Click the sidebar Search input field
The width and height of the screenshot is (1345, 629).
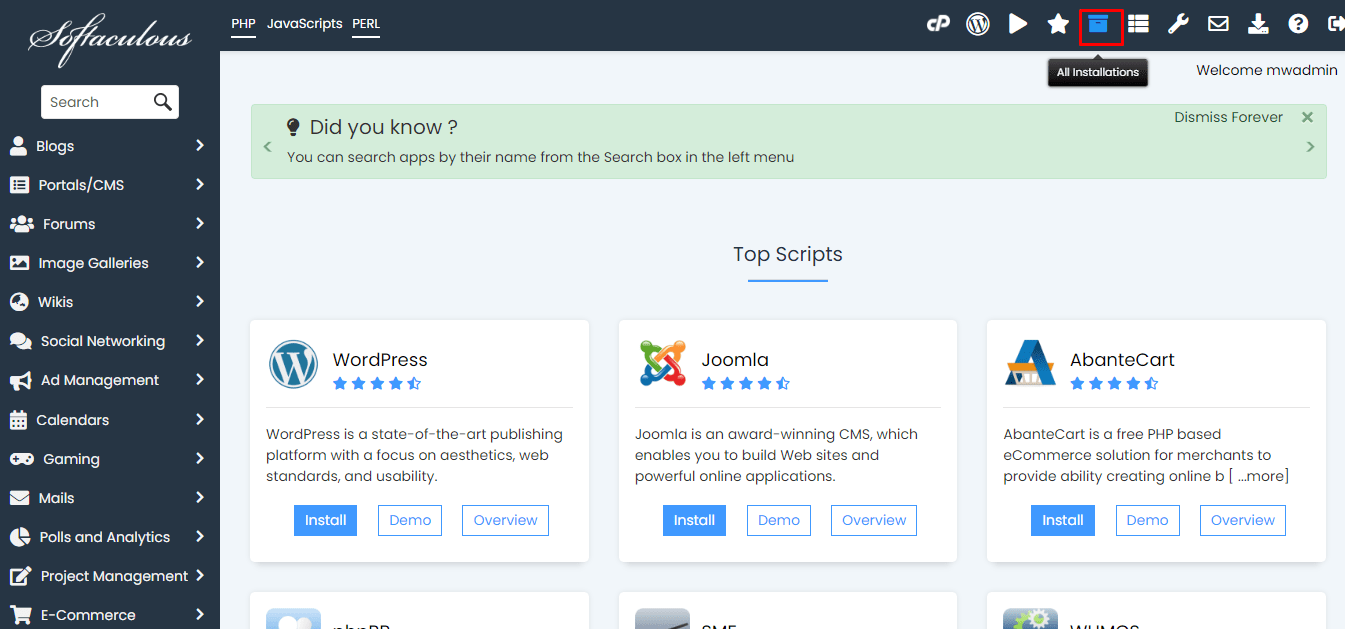tap(97, 102)
